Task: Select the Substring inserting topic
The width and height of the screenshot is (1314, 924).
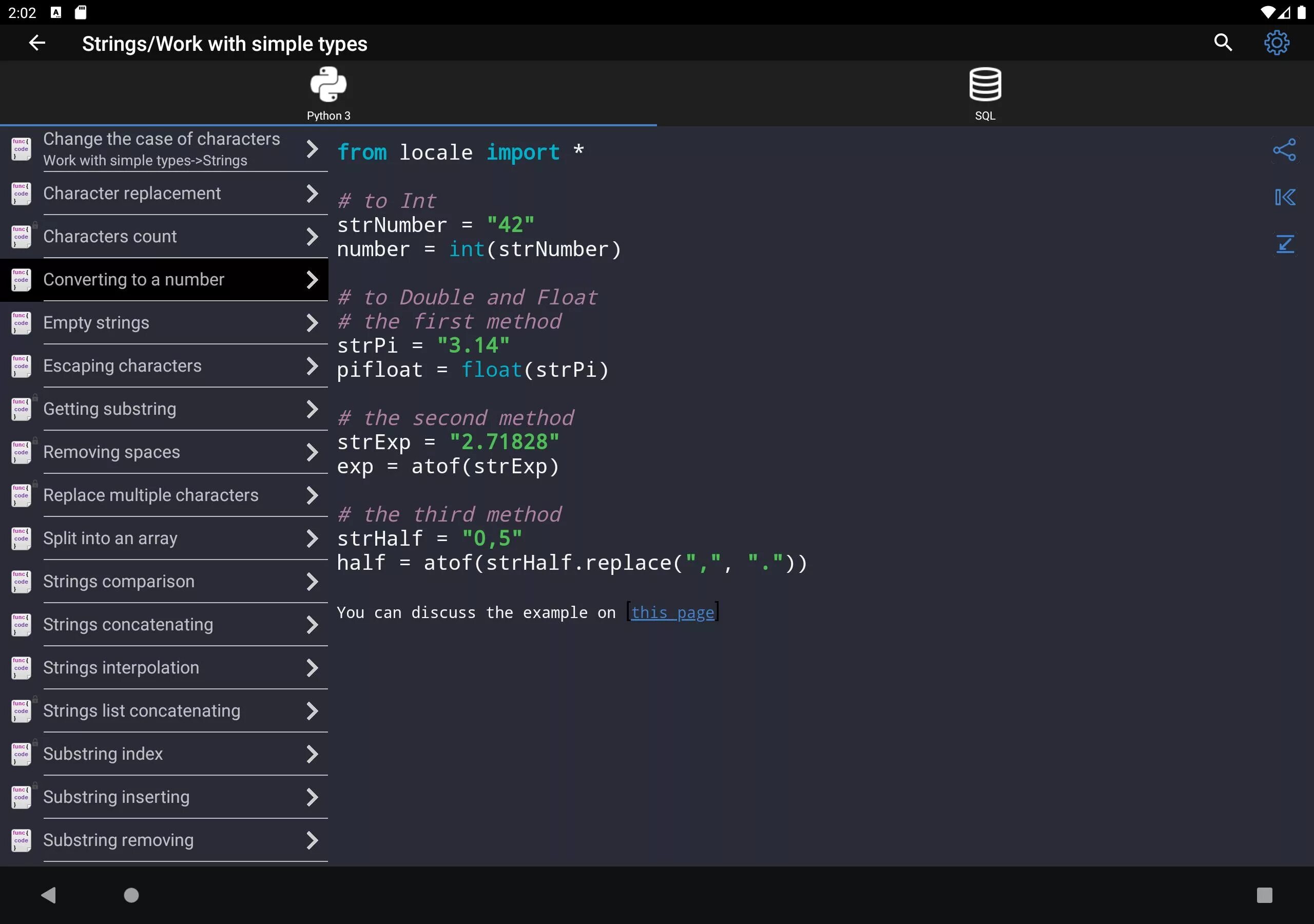Action: tap(164, 798)
